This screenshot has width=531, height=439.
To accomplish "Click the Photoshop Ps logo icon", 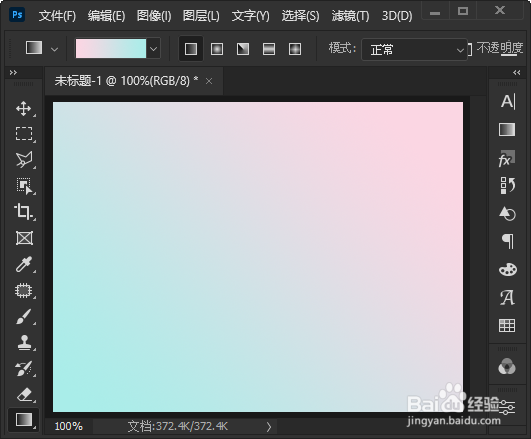I will pos(17,15).
